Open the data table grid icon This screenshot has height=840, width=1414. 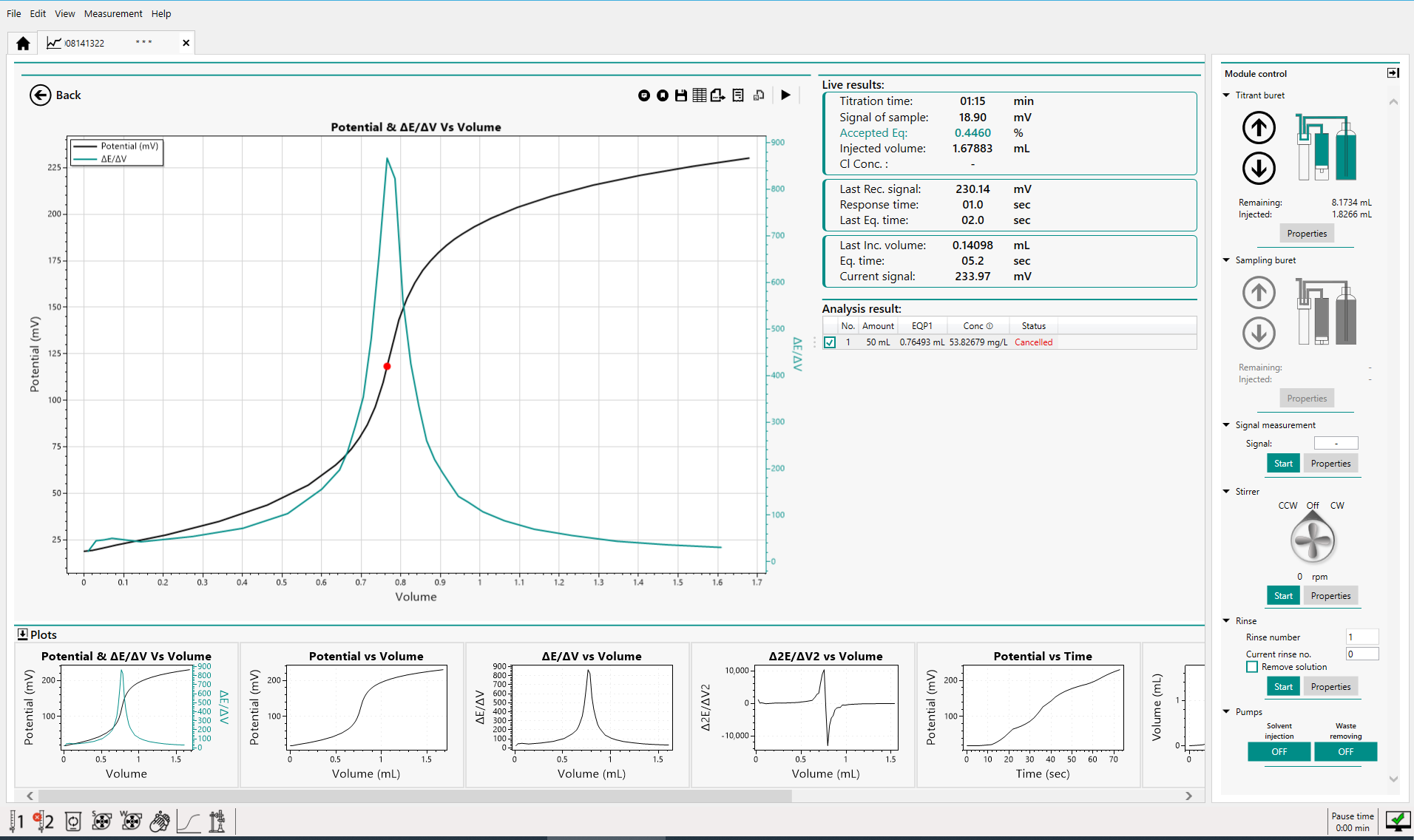click(x=699, y=95)
